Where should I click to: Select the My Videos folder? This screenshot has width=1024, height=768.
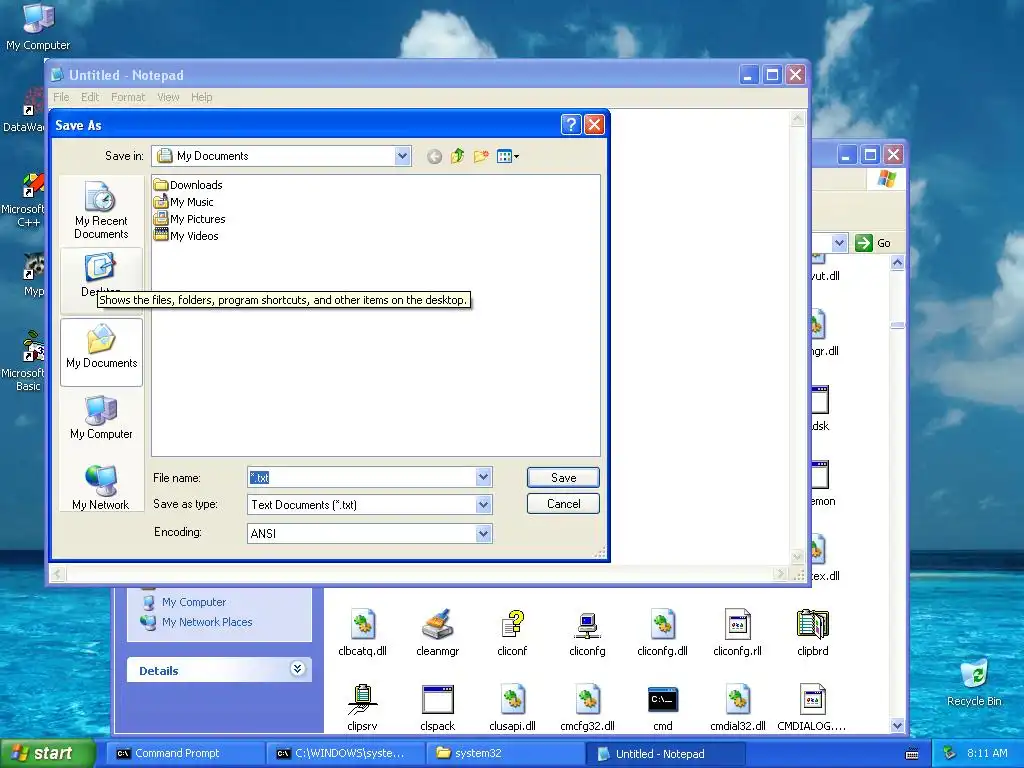point(186,236)
